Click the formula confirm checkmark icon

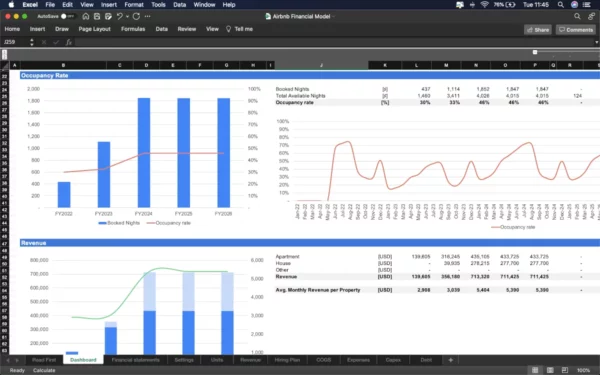(x=56, y=42)
